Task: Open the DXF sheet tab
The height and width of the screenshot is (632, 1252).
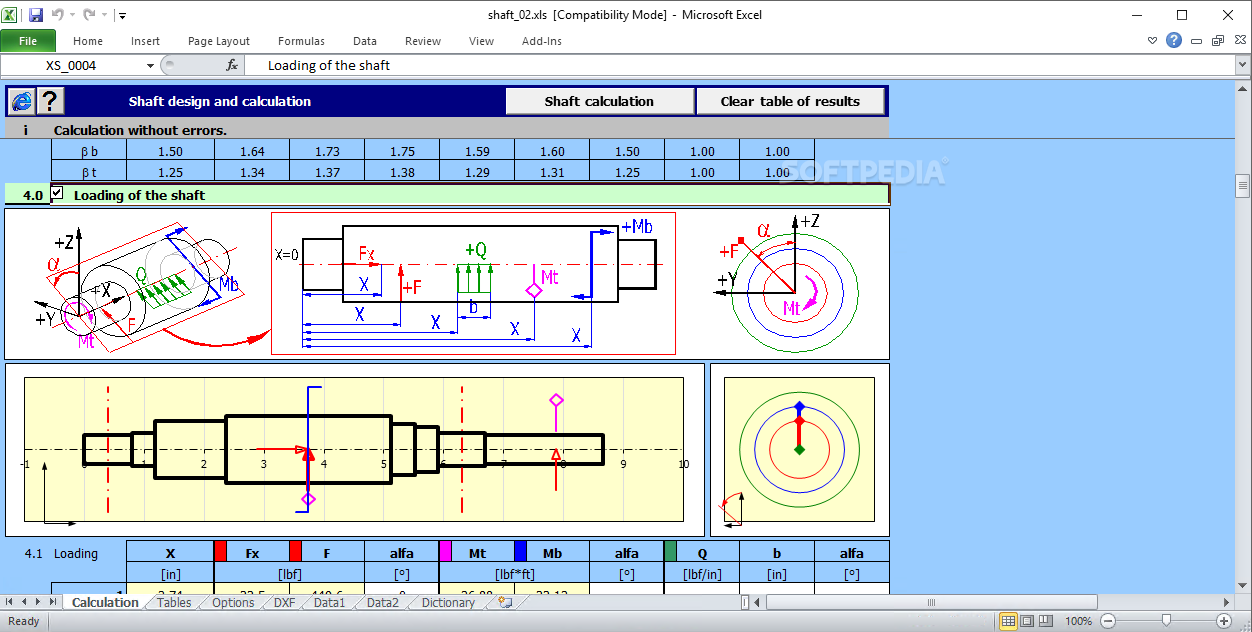Action: pos(284,602)
